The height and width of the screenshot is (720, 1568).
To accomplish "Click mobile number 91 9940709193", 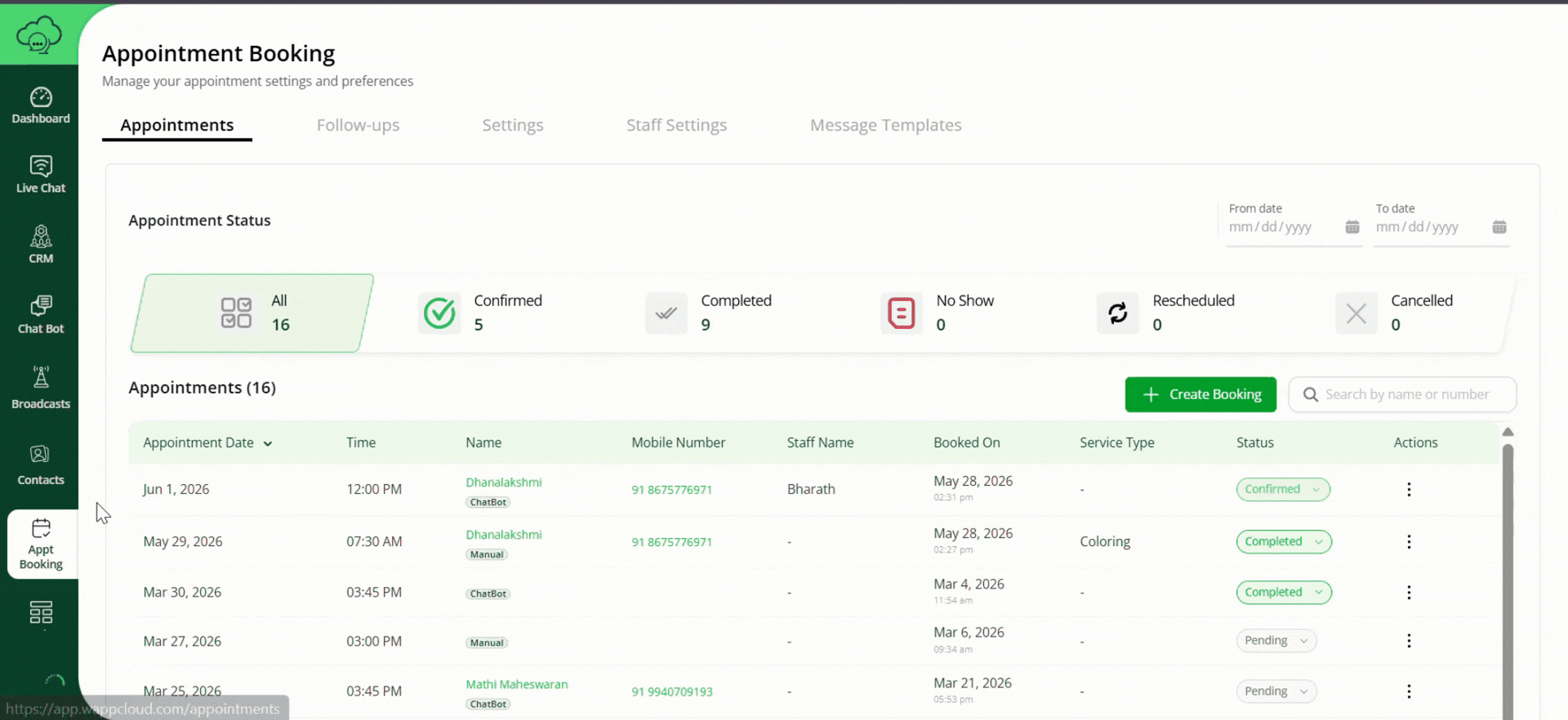I will coord(672,691).
